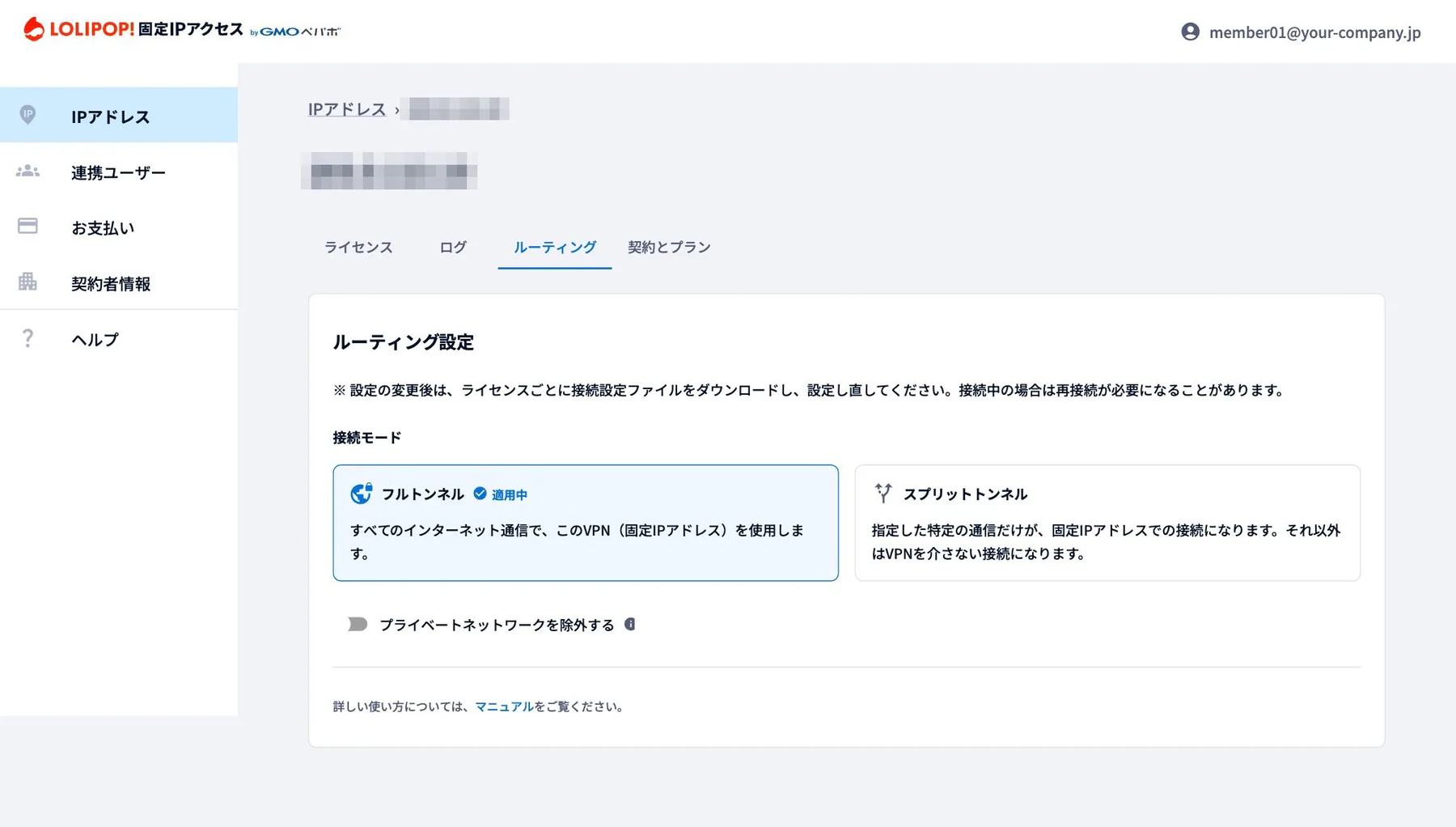Go to IPアドレス breadcrumb link
This screenshot has height=827, width=1456.
[x=347, y=109]
